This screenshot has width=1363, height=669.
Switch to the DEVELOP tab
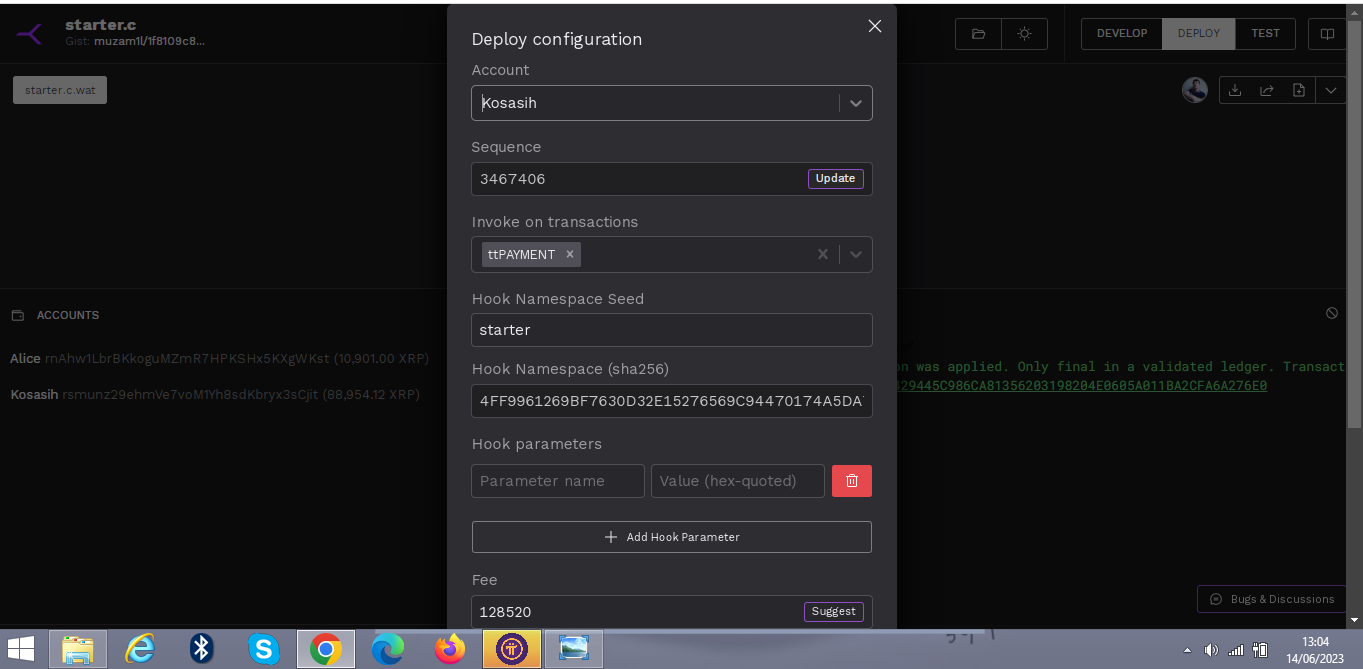tap(1122, 33)
